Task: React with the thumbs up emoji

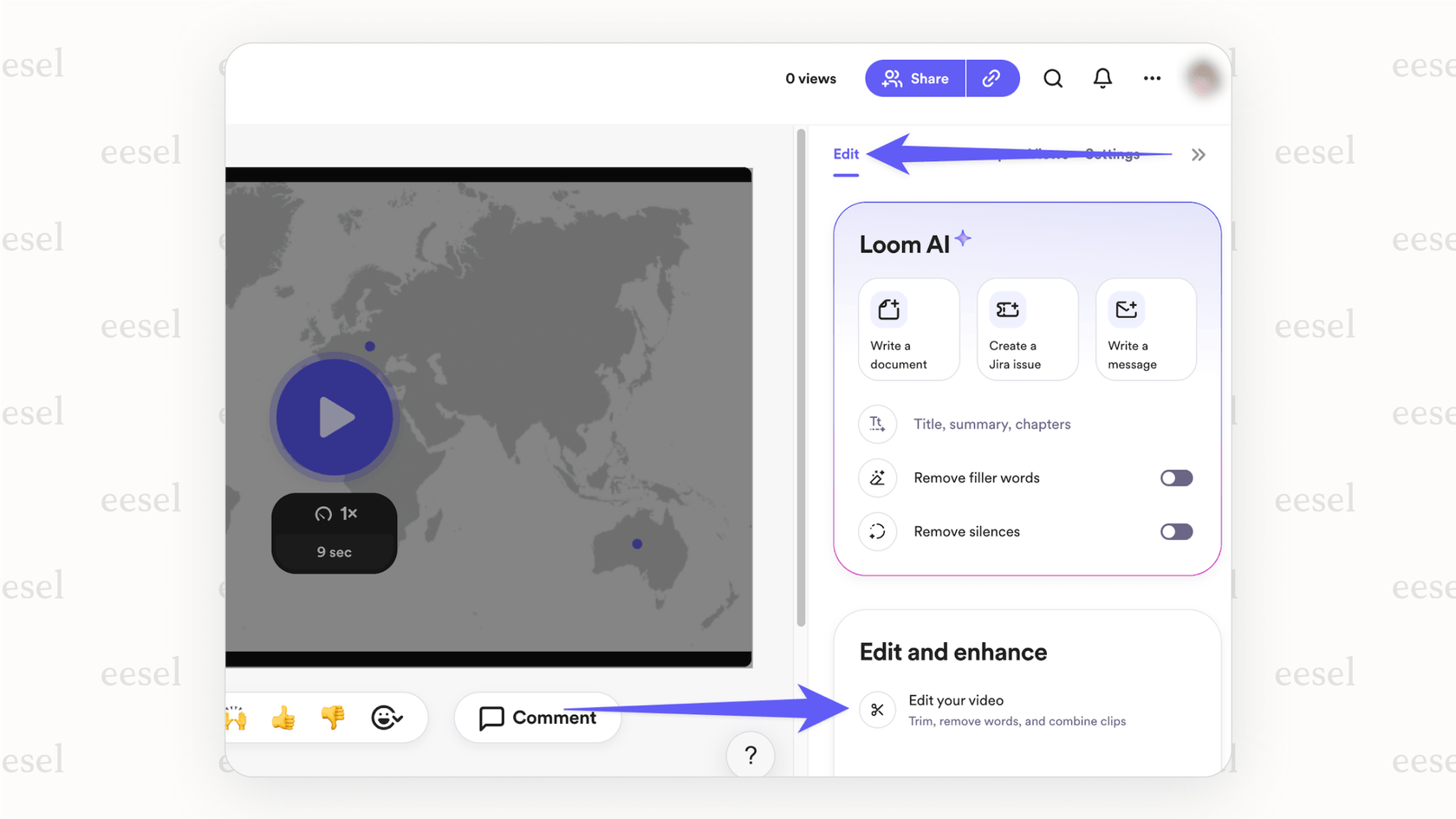Action: (x=283, y=718)
